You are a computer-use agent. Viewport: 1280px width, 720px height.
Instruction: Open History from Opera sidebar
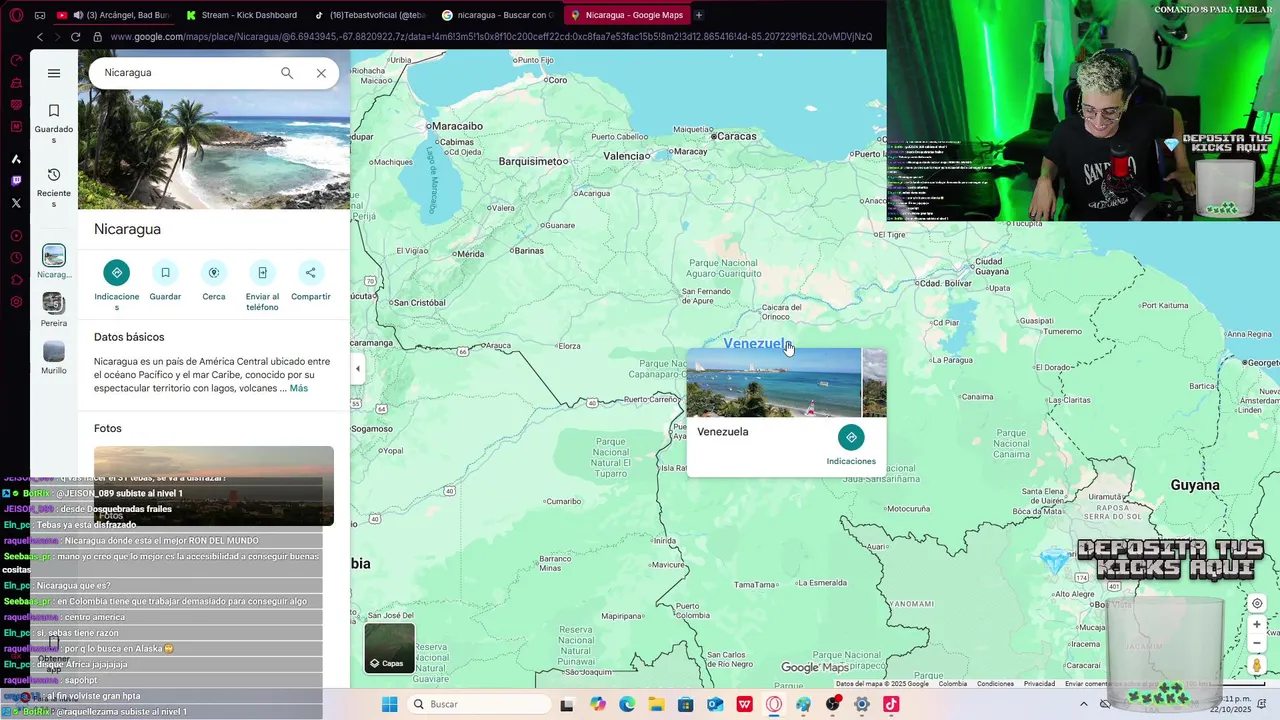[x=16, y=258]
